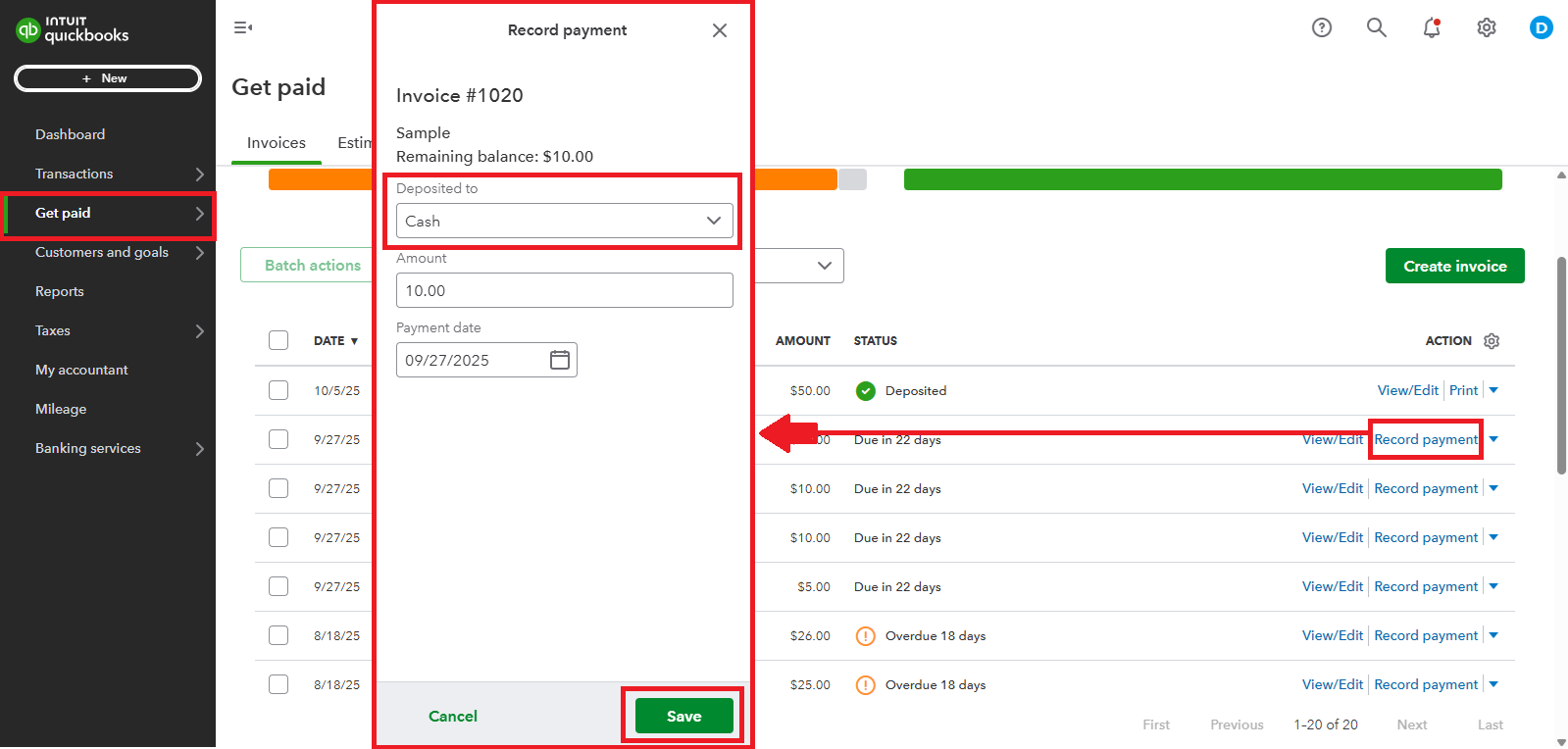Click the Amount field showing 10.00
This screenshot has width=1568, height=749.
pos(564,290)
